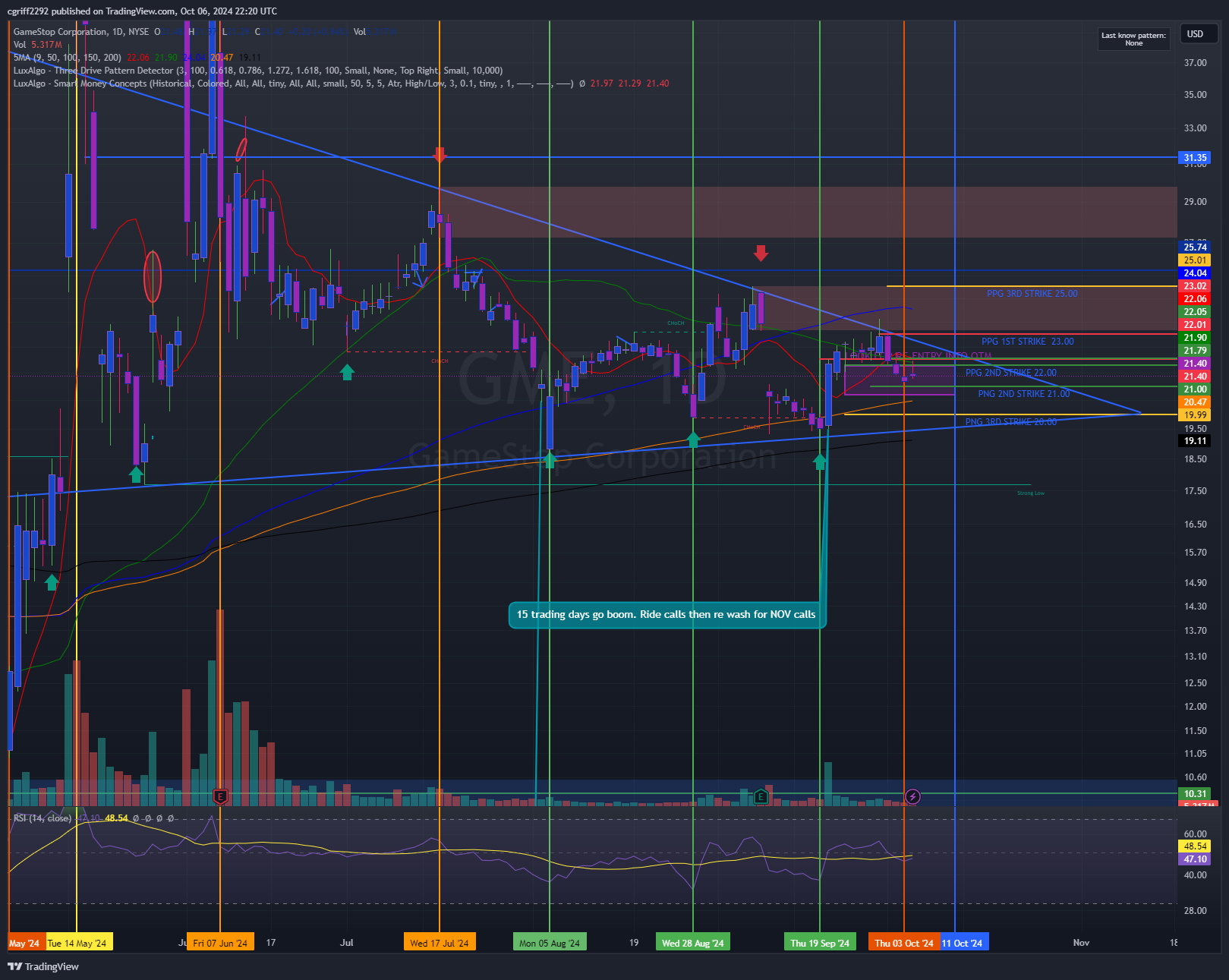Click the 10.31 volume axis label
Screen dimensions: 1229x980
point(1195,793)
